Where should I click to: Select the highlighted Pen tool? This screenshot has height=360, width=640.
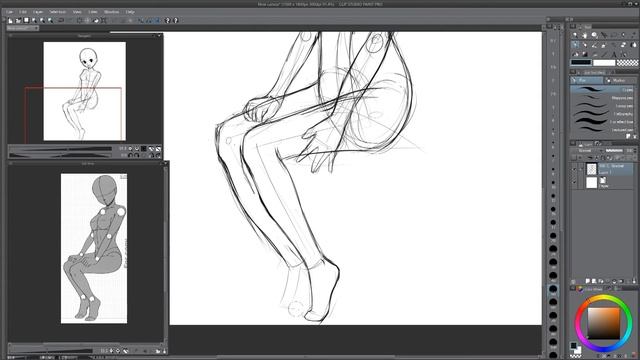point(575,45)
